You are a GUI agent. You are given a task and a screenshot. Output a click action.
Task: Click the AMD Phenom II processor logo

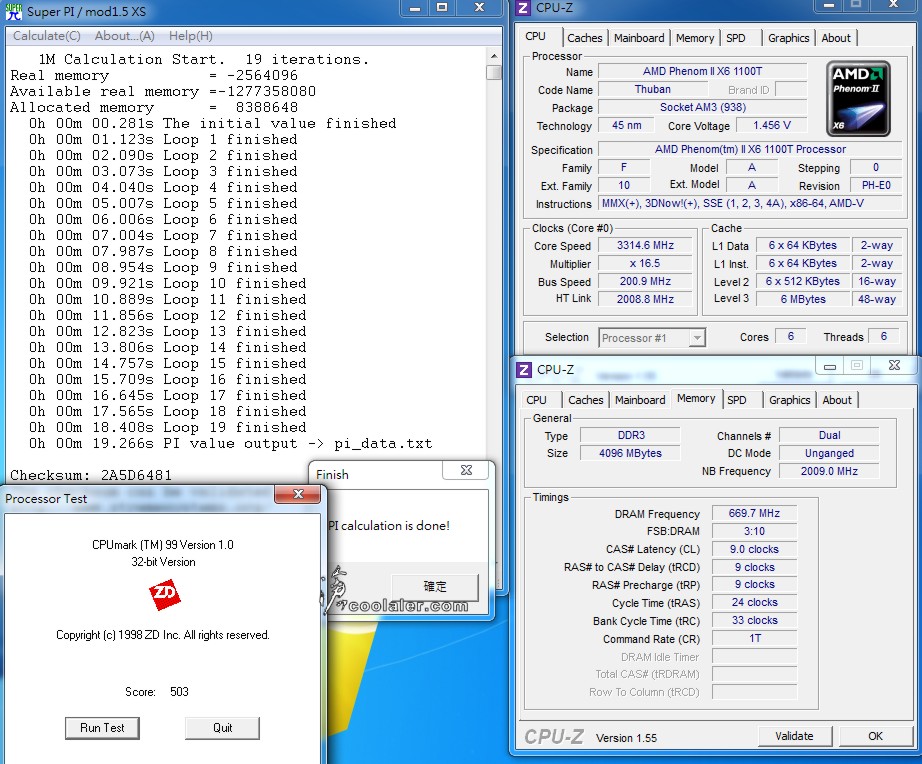(x=858, y=98)
